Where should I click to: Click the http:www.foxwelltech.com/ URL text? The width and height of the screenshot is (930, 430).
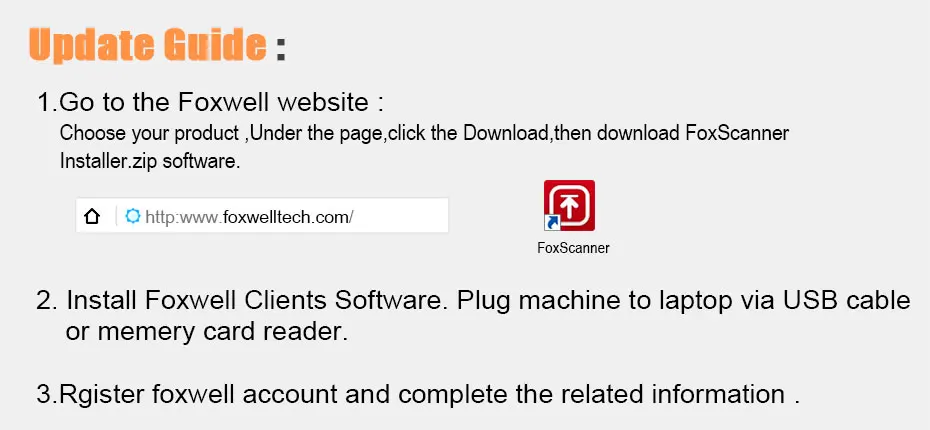click(x=249, y=217)
